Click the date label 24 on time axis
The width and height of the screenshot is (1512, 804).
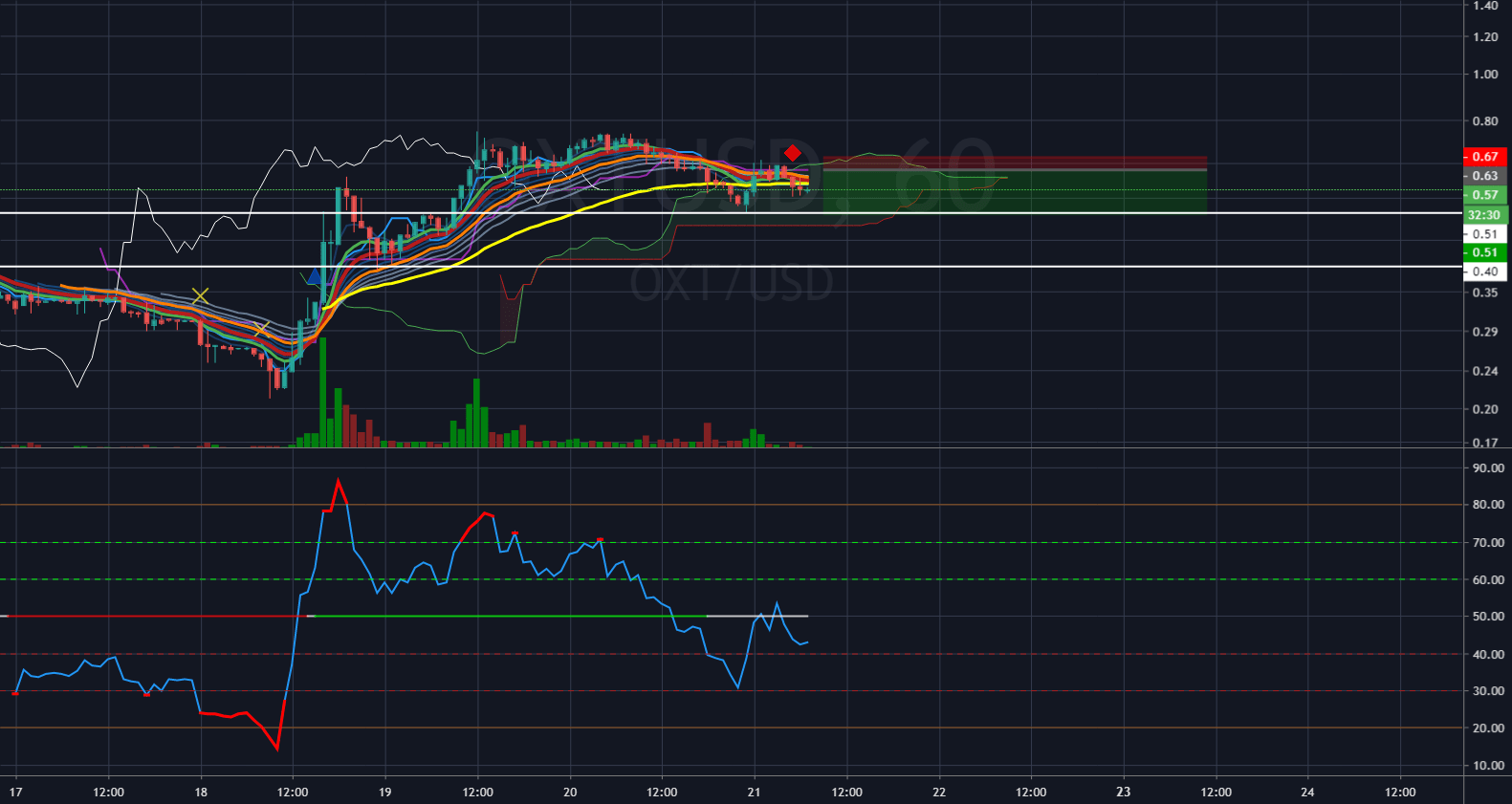tap(1308, 792)
